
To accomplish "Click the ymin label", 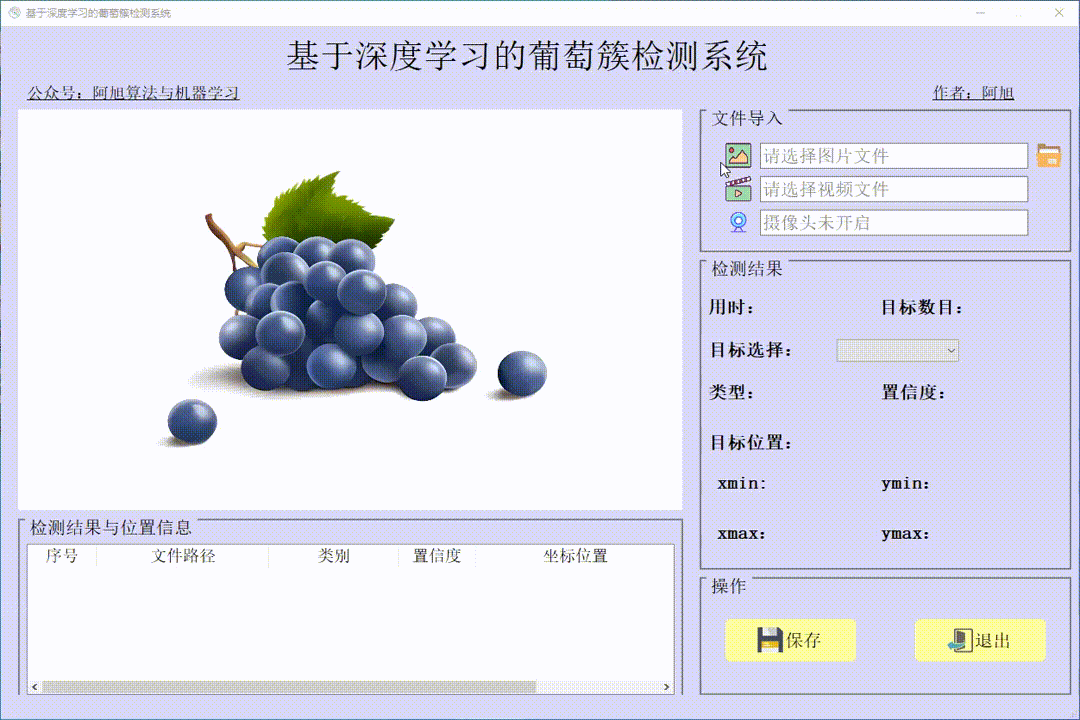I will click(905, 484).
